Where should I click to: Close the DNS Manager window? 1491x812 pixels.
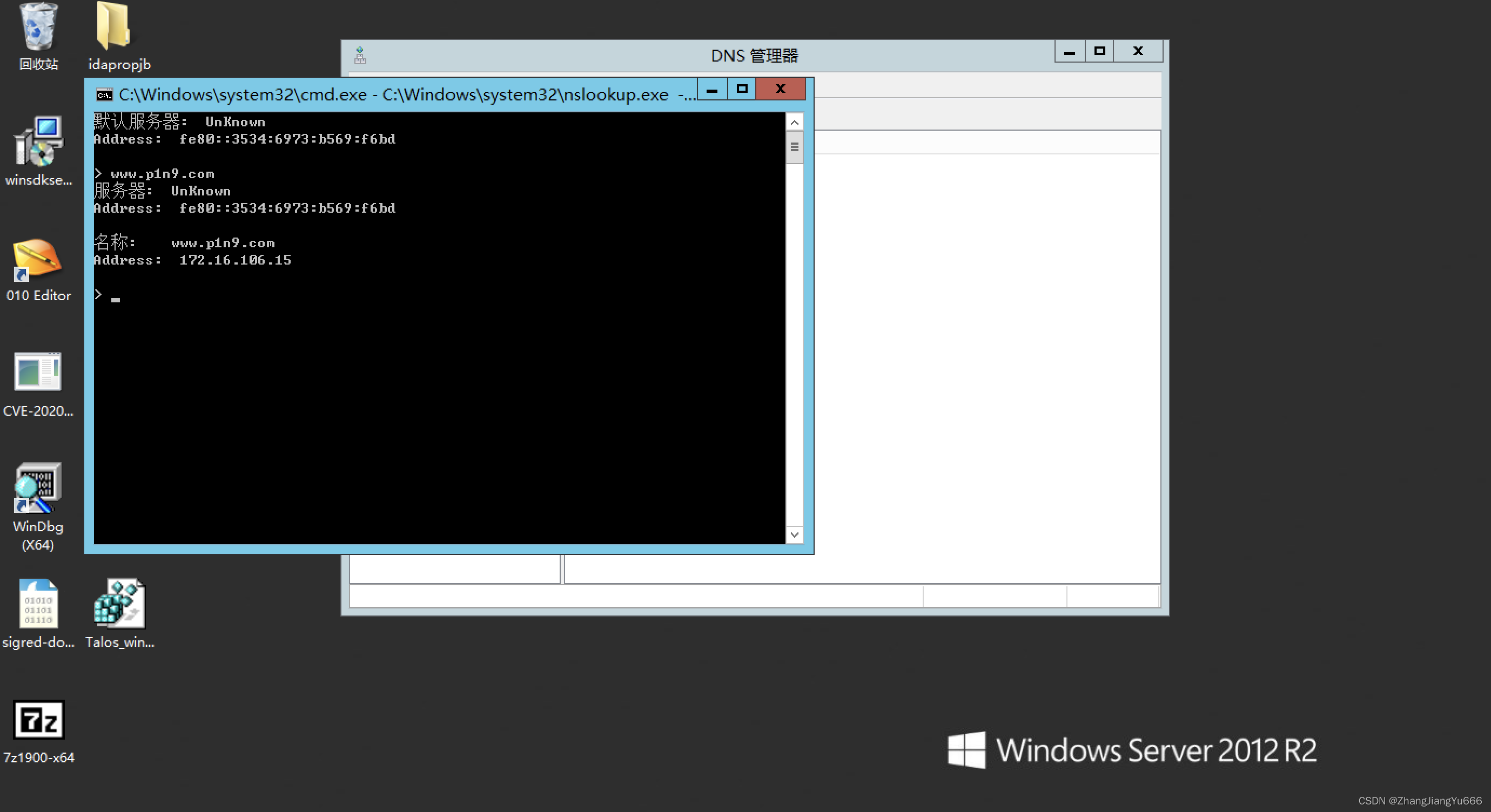pyautogui.click(x=1137, y=51)
